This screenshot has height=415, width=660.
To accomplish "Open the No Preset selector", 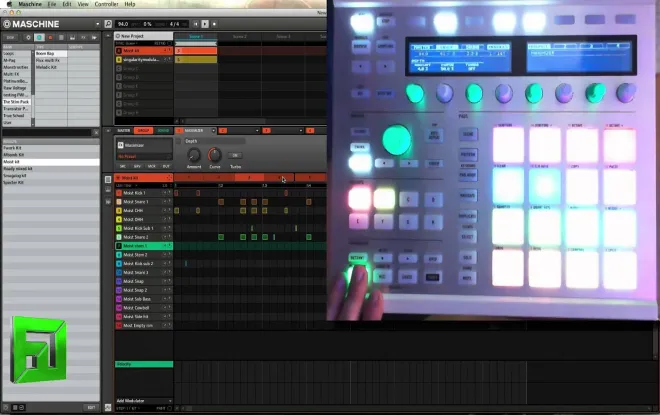I will [x=144, y=156].
